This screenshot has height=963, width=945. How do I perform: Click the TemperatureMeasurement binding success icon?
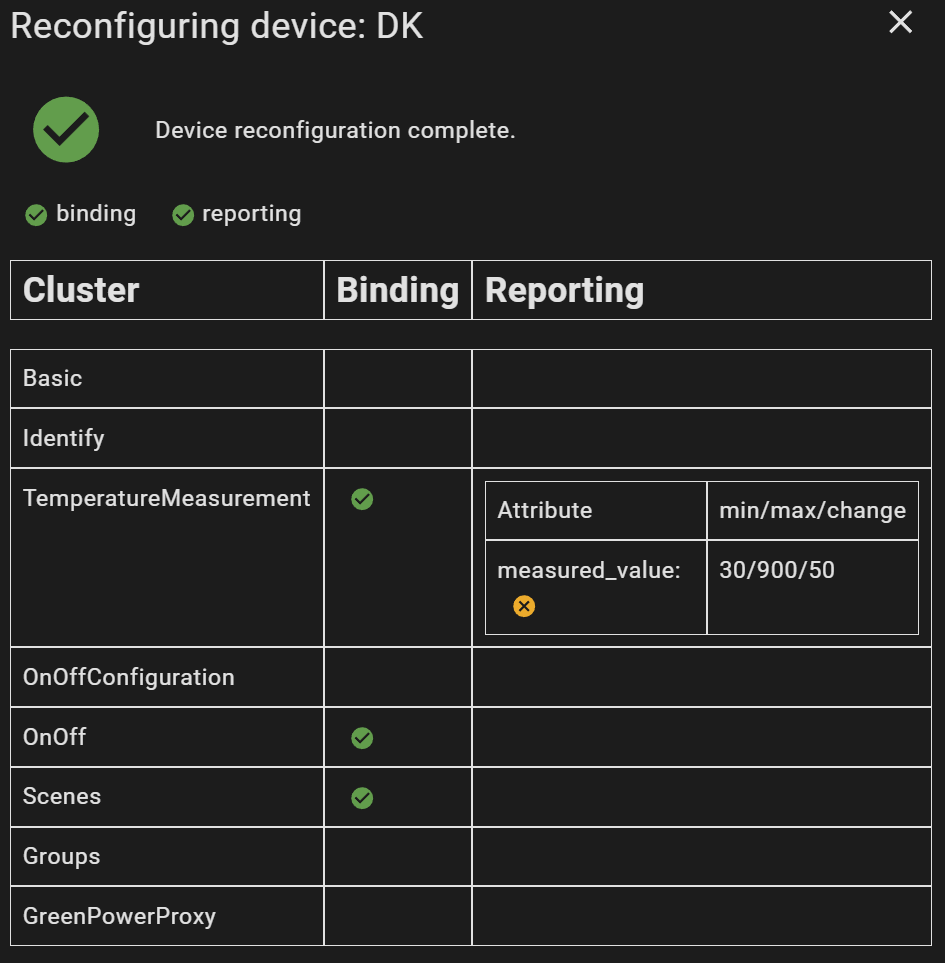362,499
